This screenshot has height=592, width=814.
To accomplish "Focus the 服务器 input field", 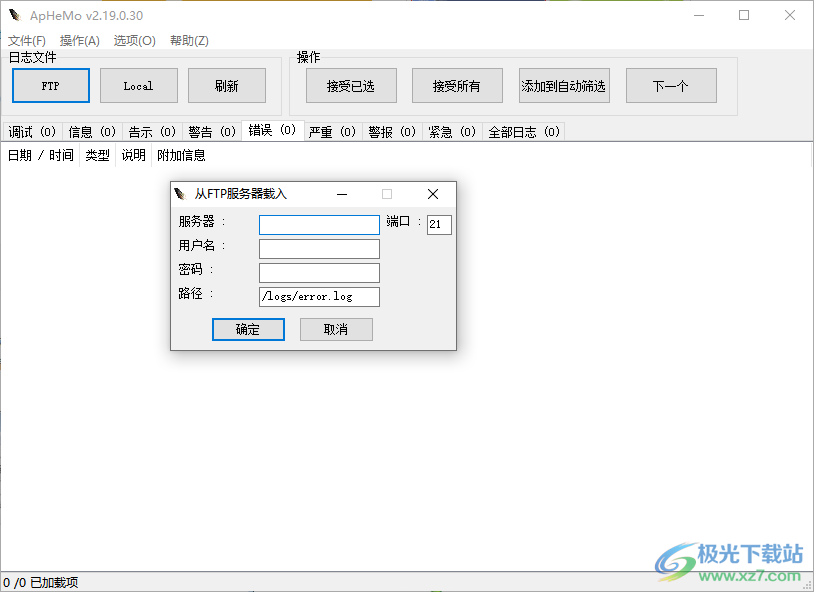I will tap(319, 225).
